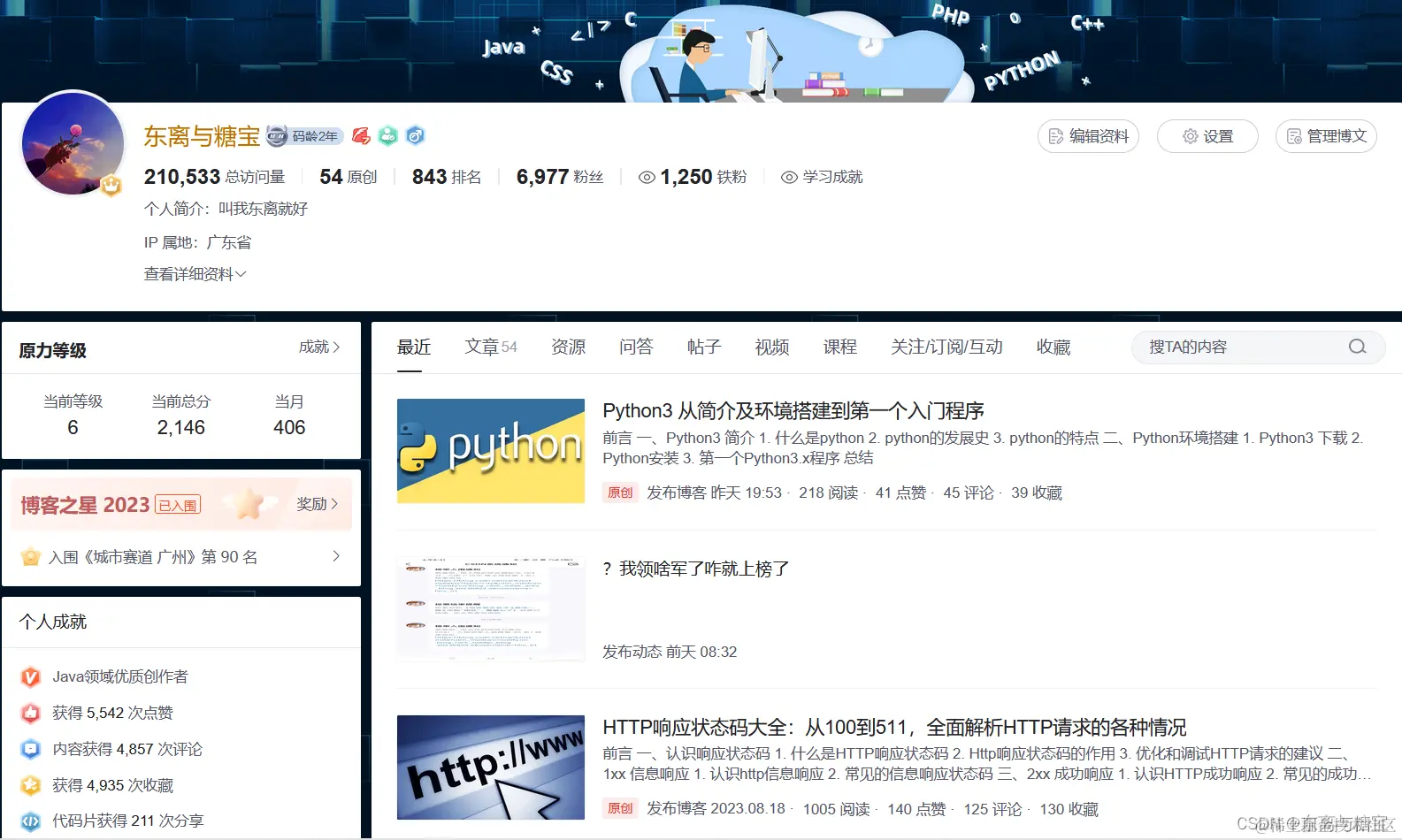Click the 获得 5,542 次点赞 icon
This screenshot has height=840, width=1402.
pos(31,713)
